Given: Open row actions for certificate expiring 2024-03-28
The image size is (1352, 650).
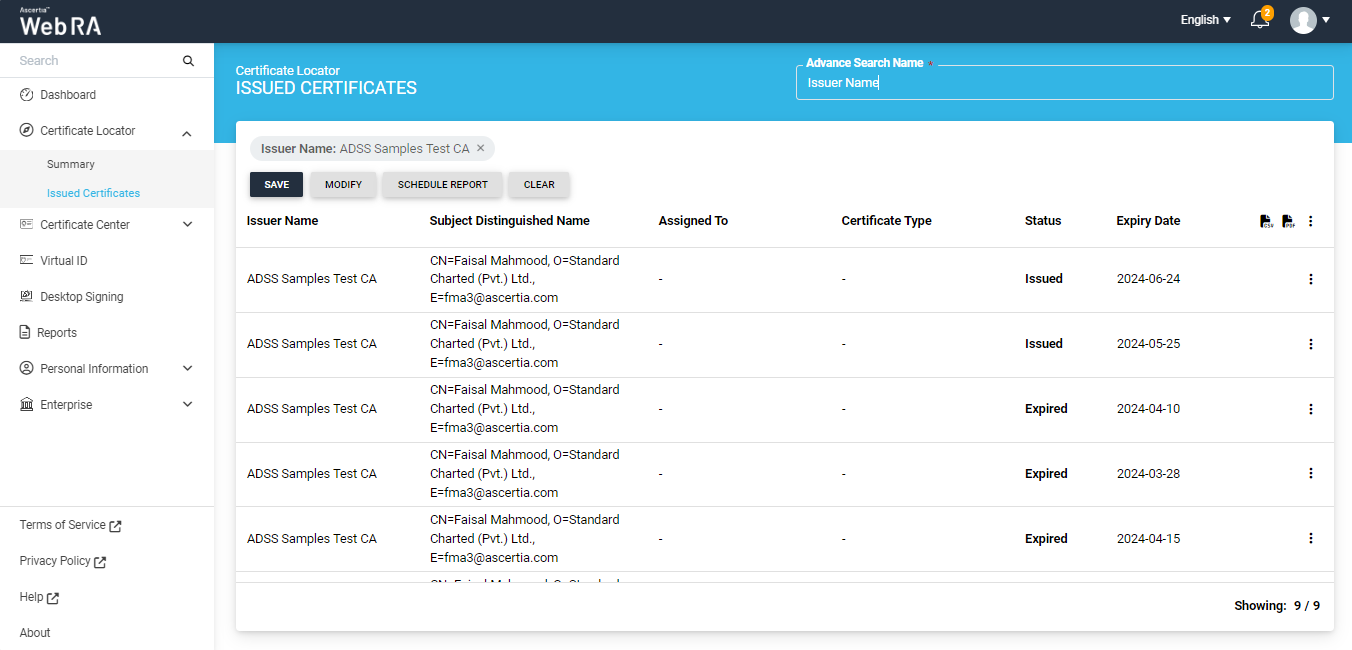Looking at the screenshot, I should 1311,473.
